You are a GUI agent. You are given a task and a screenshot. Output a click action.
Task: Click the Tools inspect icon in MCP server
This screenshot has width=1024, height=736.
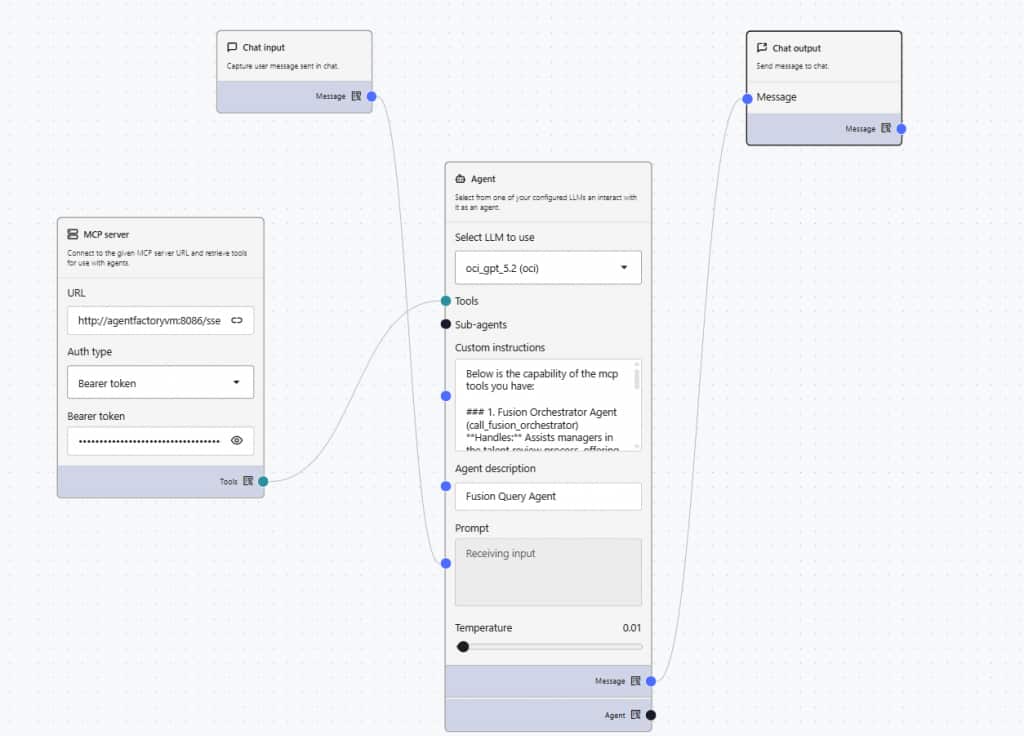[x=248, y=481]
